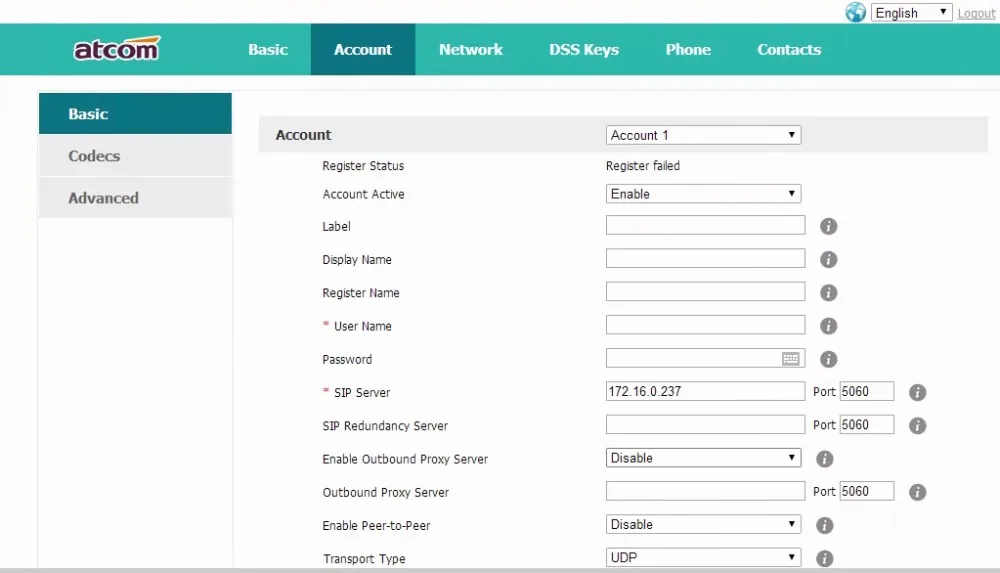This screenshot has width=1000, height=573.
Task: Show info for Outbound Proxy Server row
Action: pos(917,491)
